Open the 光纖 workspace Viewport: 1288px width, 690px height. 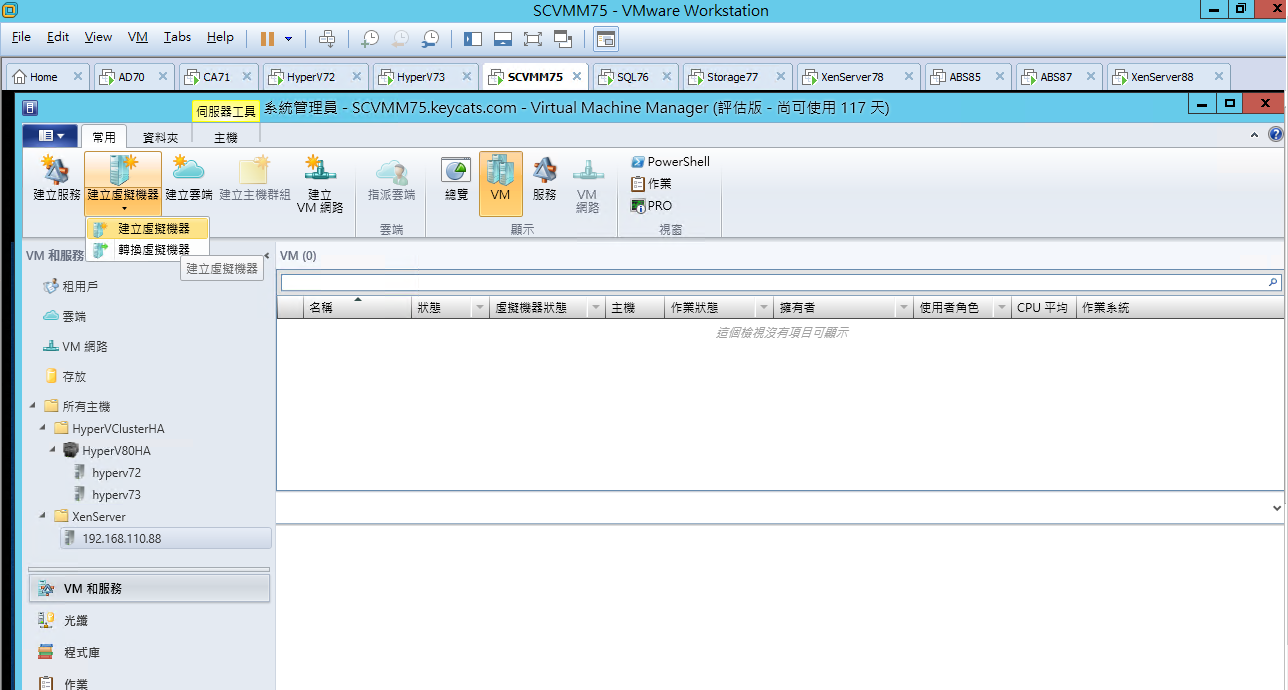[x=149, y=621]
